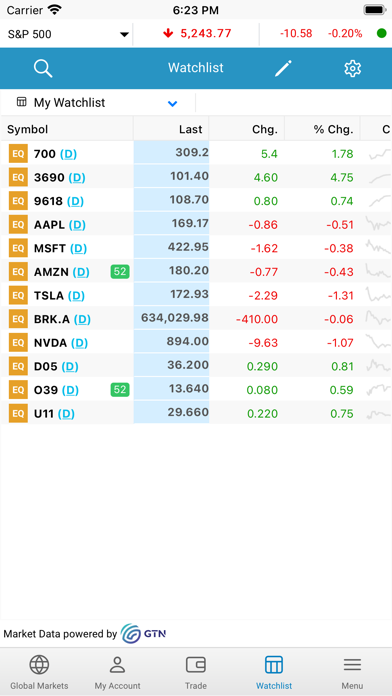The width and height of the screenshot is (392, 696).
Task: Open the 9618 sparkline chart
Action: pyautogui.click(x=380, y=200)
